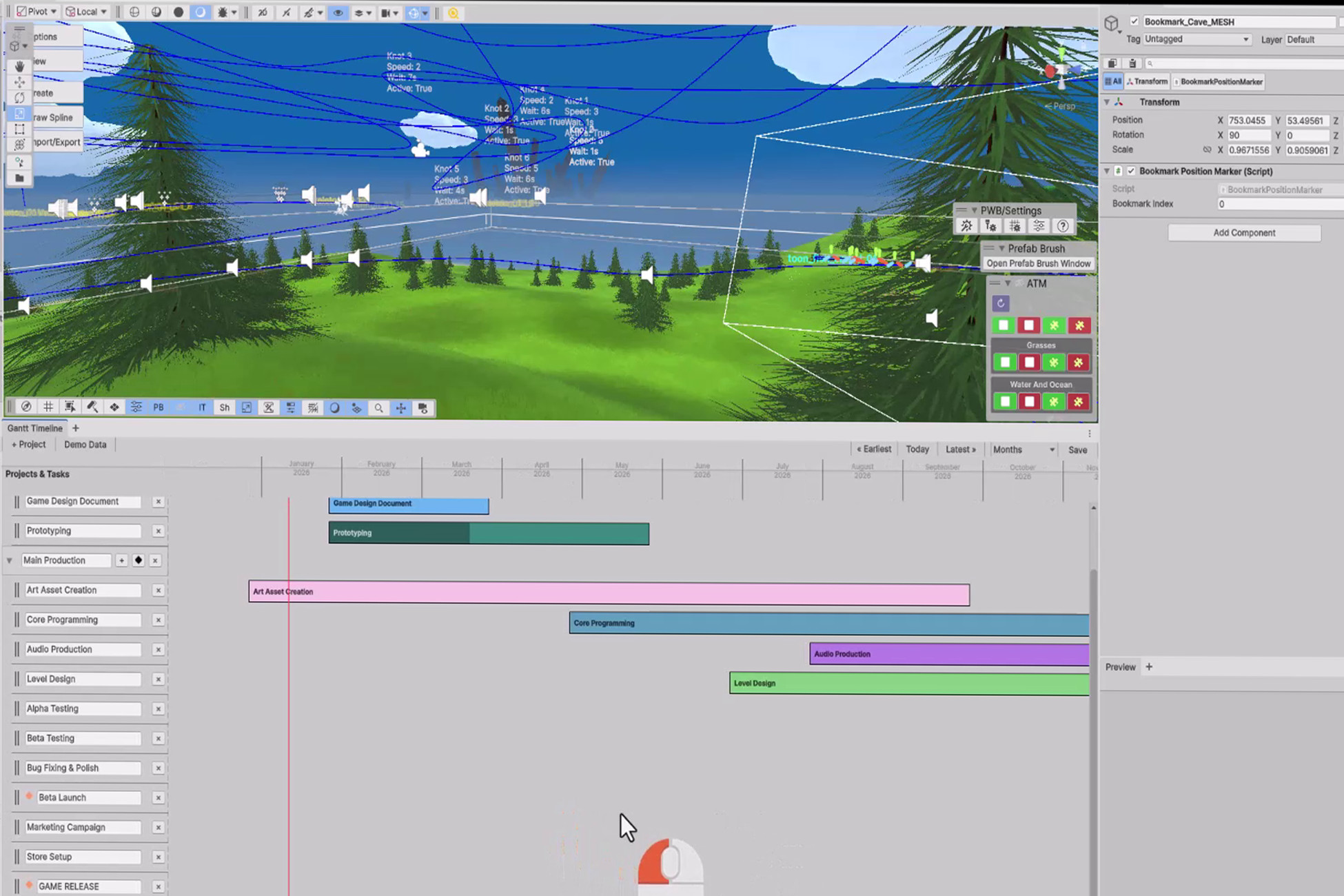Select the Rect transform tool
The width and height of the screenshot is (1344, 896).
[x=19, y=130]
